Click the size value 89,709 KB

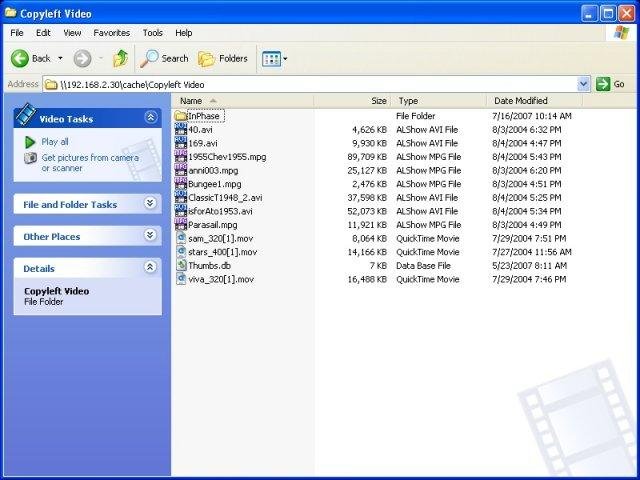coord(367,157)
